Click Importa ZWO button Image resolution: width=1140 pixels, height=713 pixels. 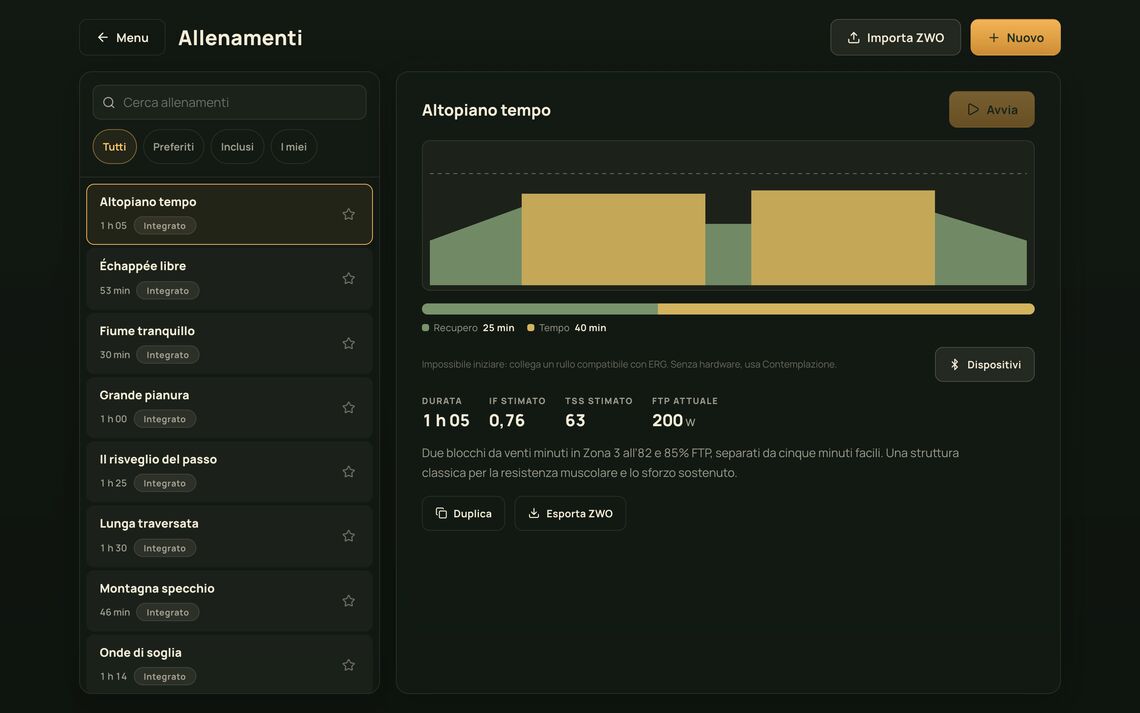point(895,37)
